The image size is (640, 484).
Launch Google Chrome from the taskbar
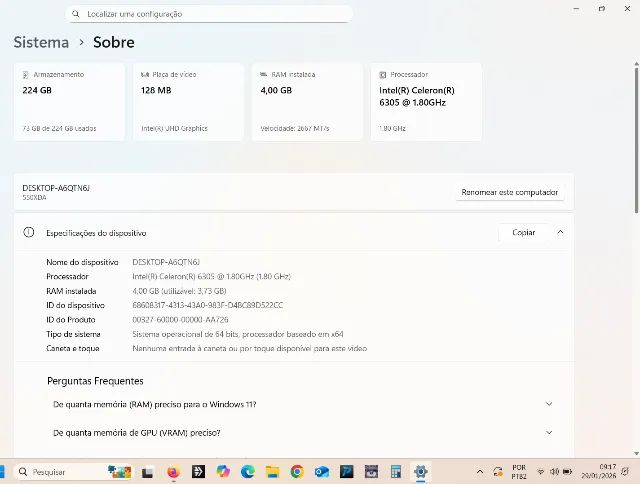[297, 472]
